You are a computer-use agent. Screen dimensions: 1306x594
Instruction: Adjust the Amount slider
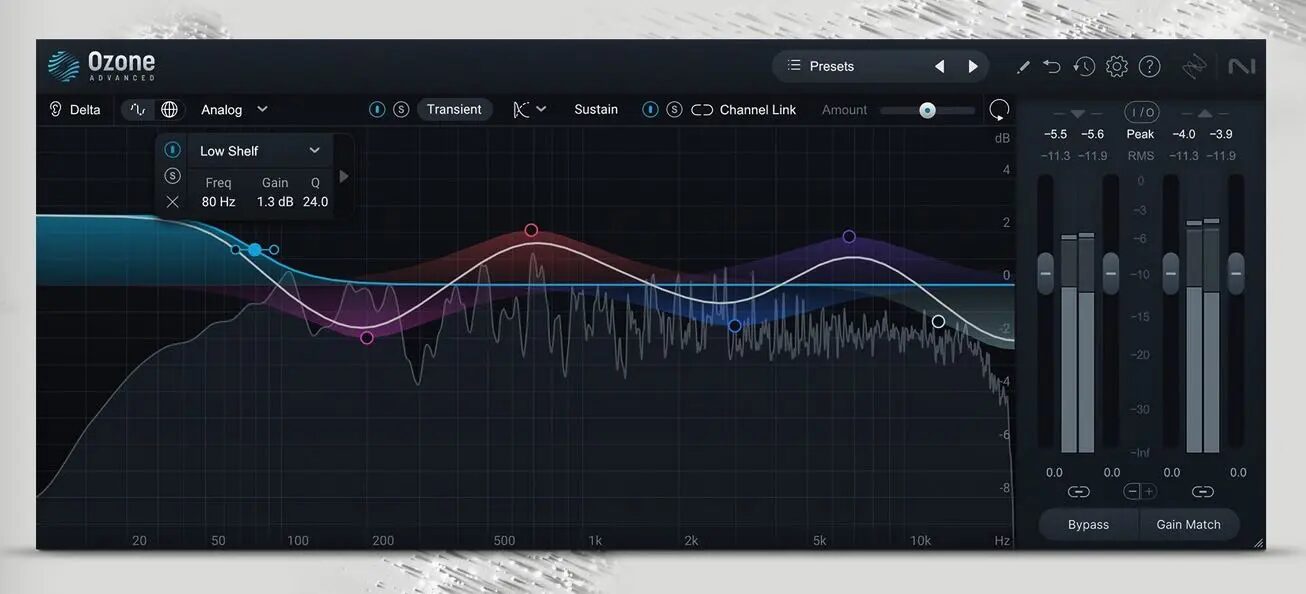926,110
